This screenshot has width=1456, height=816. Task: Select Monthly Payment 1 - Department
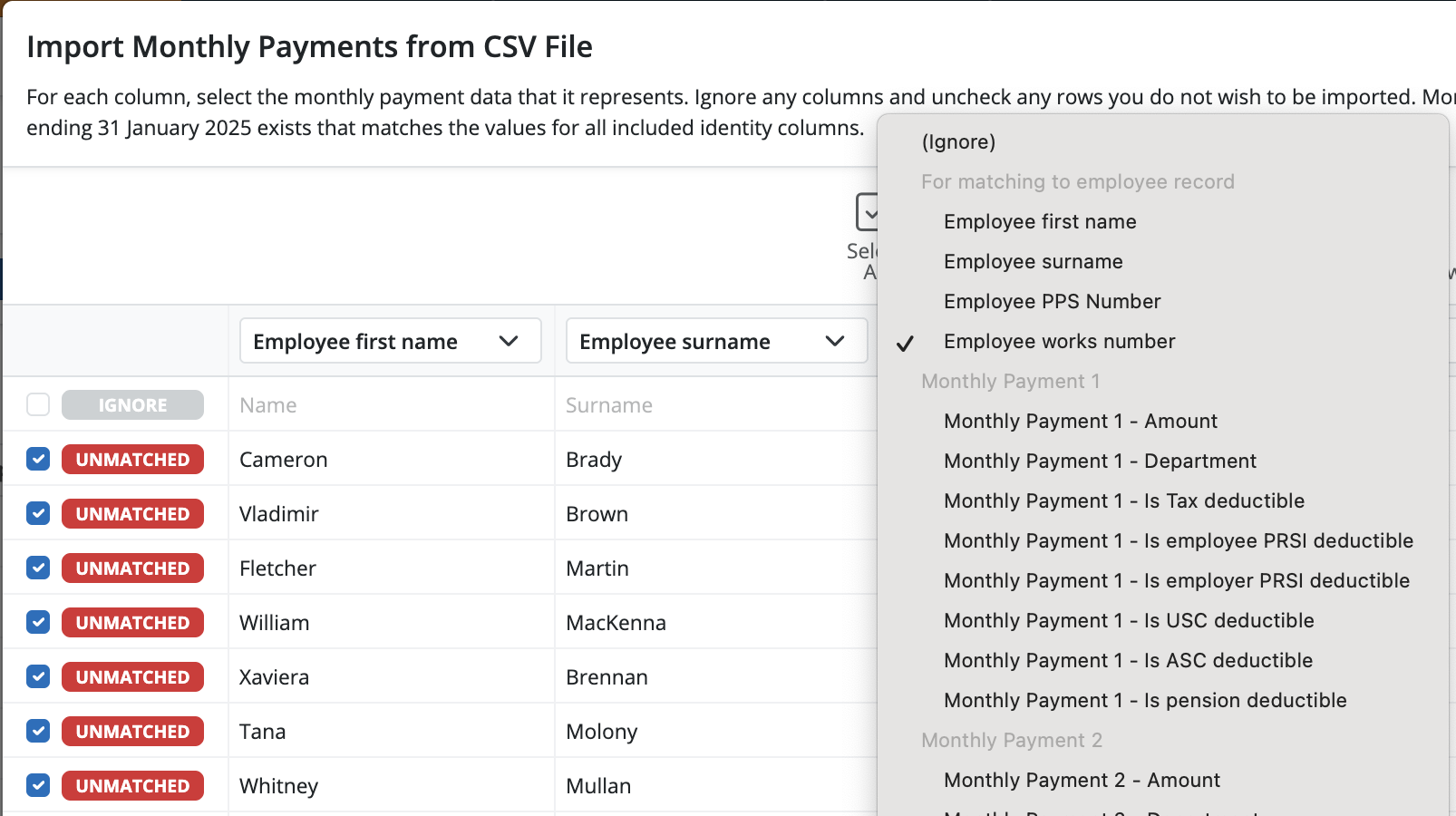click(1100, 461)
